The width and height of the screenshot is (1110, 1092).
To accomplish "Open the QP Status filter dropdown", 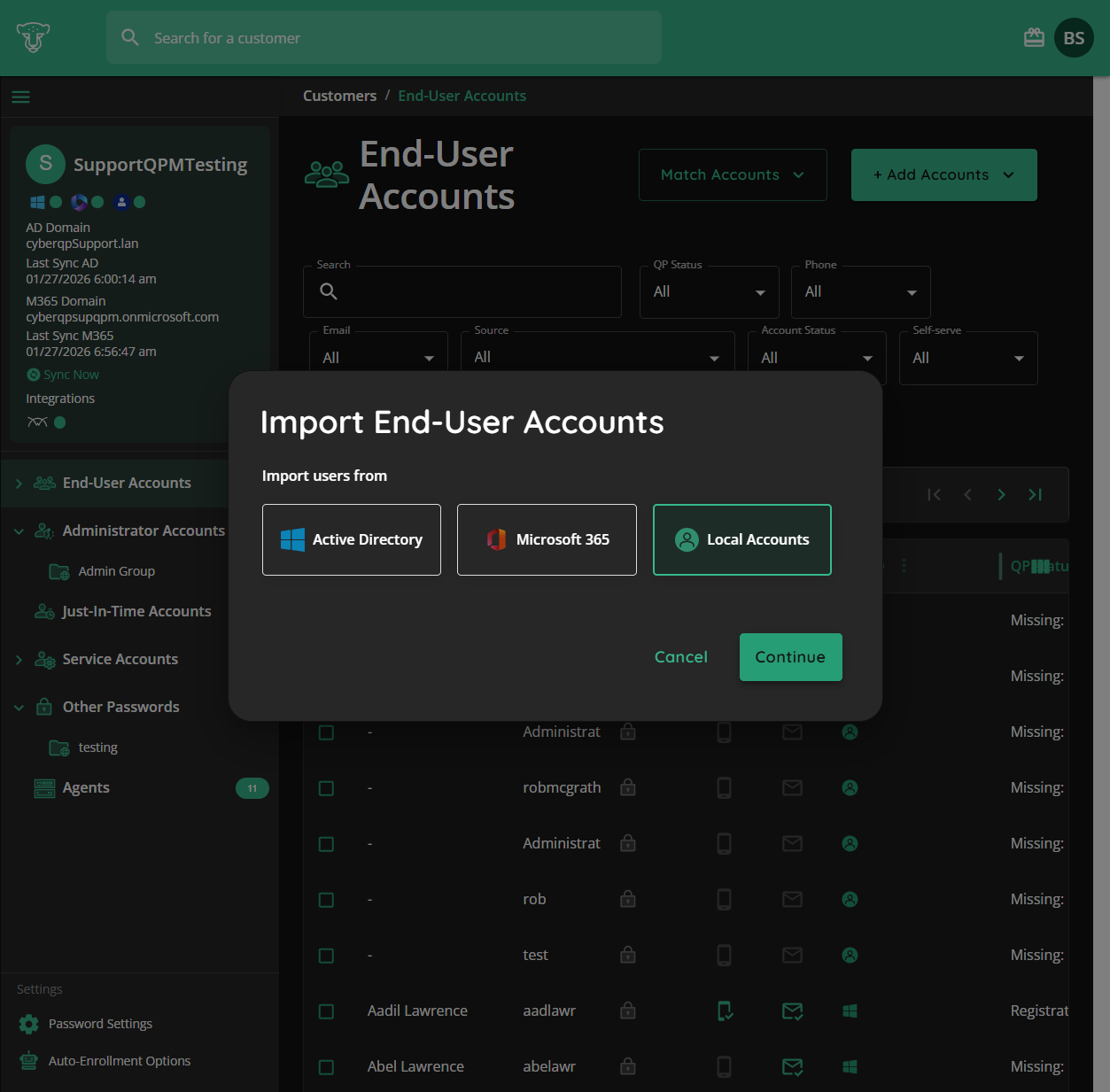I will pos(710,291).
